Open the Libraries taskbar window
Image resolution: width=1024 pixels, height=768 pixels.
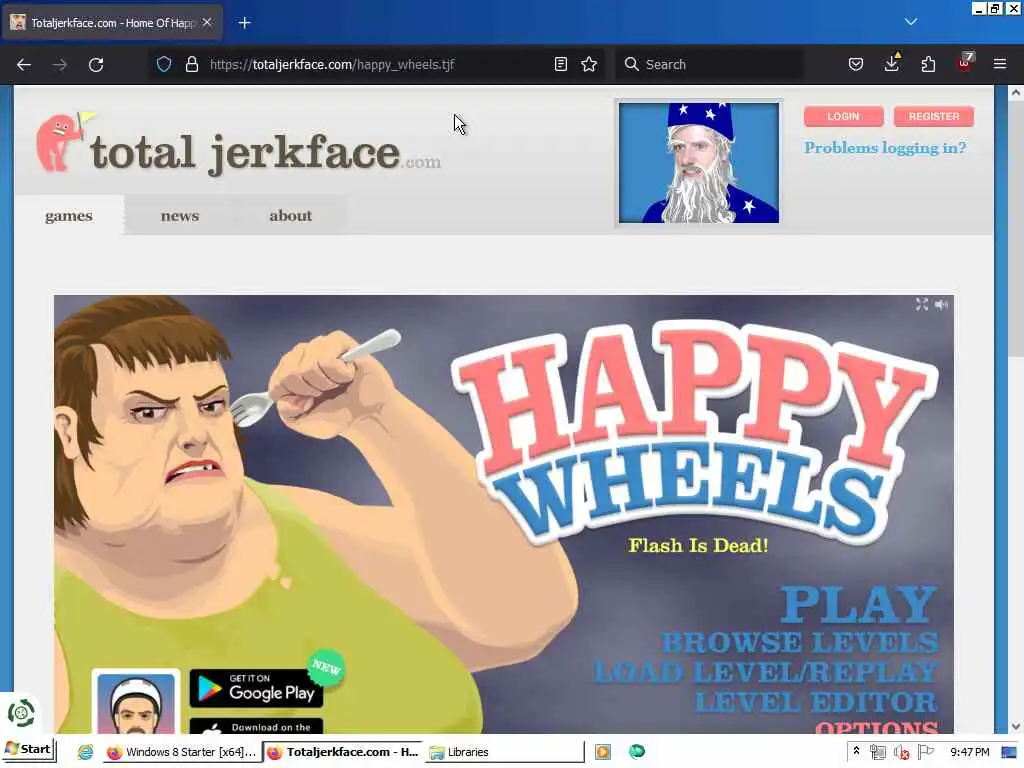tap(504, 752)
